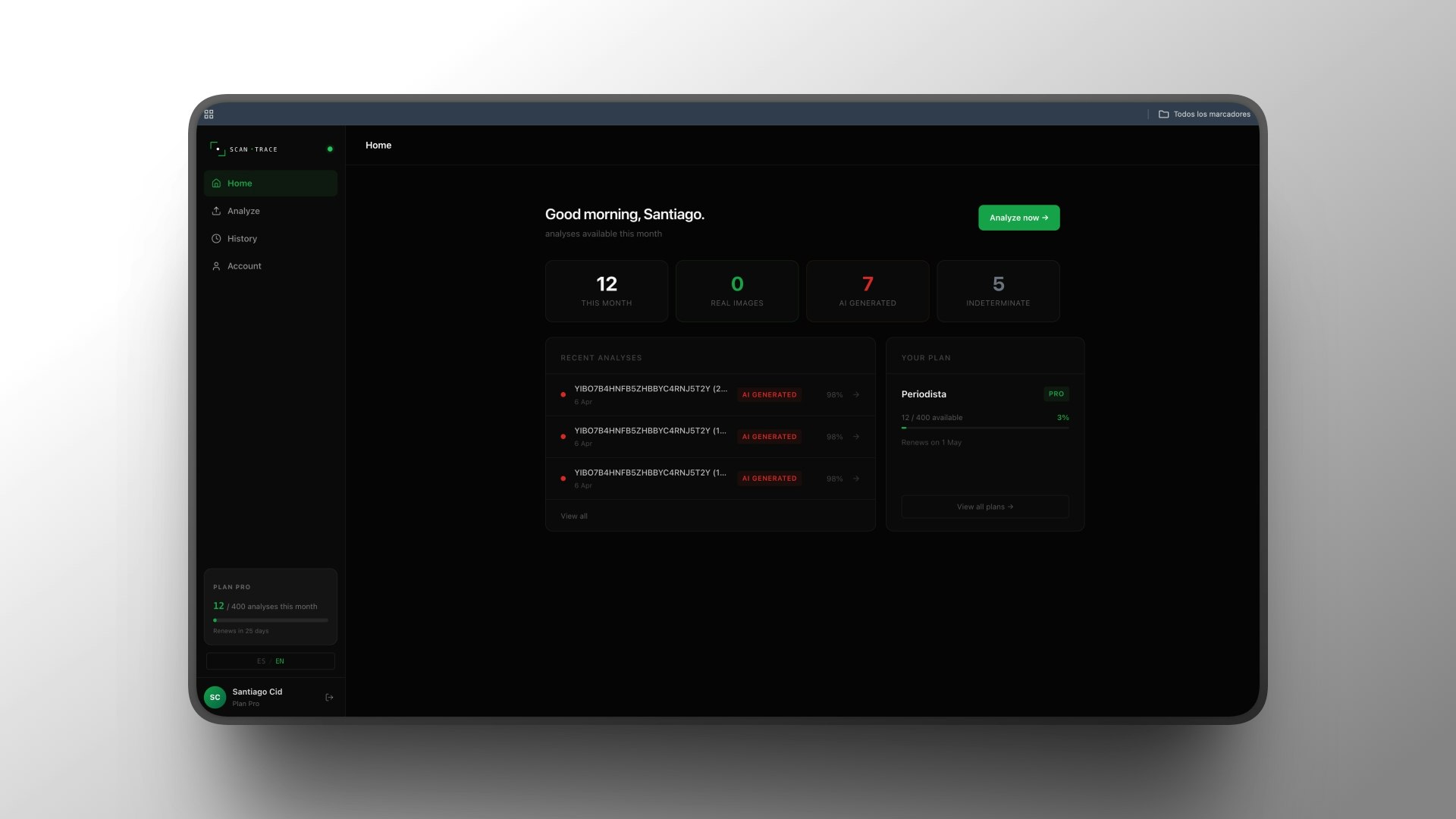This screenshot has height=819, width=1456.
Task: Toggle language to EN
Action: 279,661
